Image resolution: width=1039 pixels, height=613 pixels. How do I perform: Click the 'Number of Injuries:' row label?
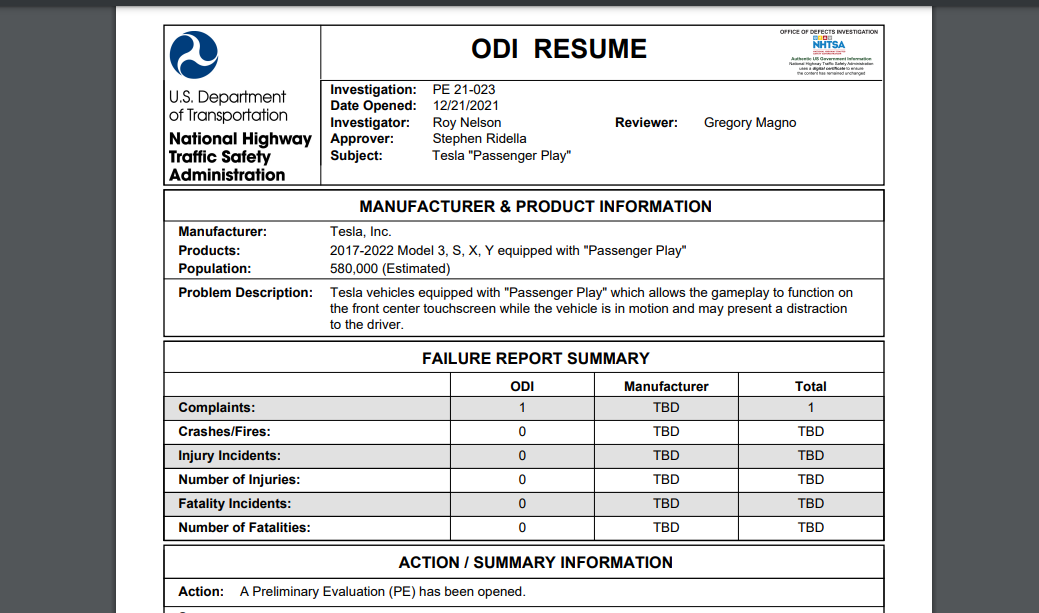[239, 479]
